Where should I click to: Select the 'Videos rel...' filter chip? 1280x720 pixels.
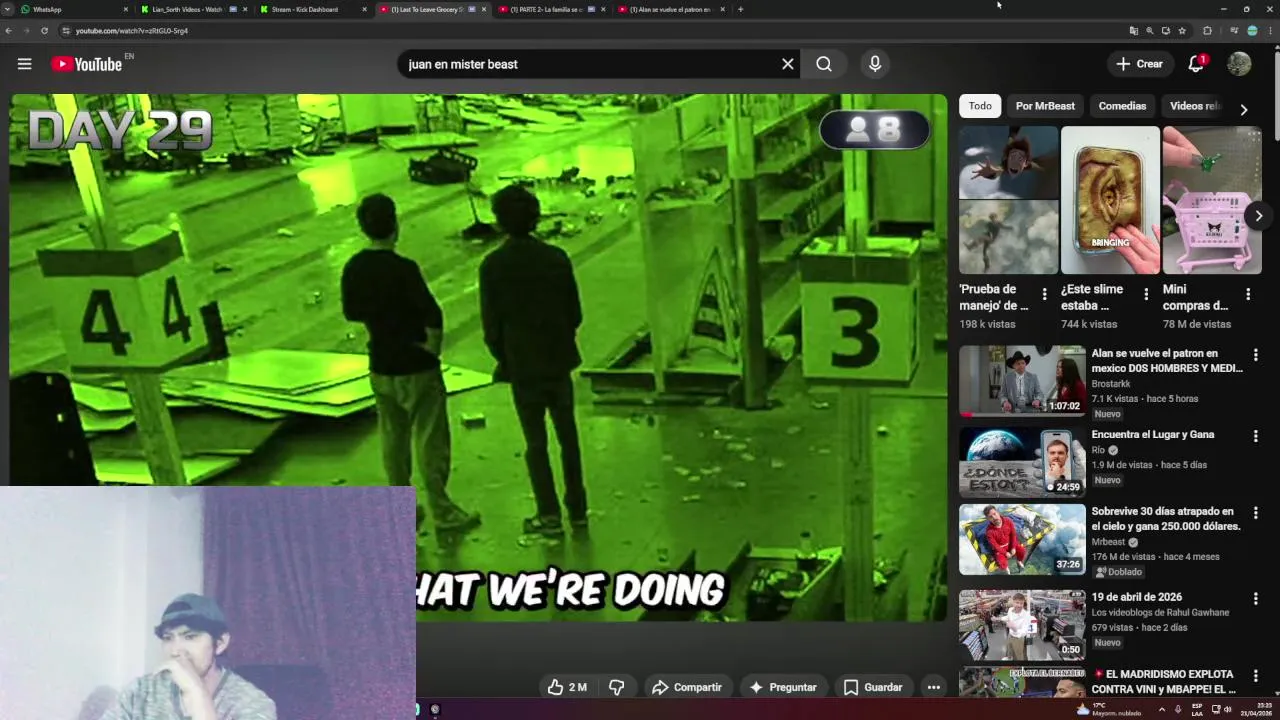click(x=1195, y=106)
